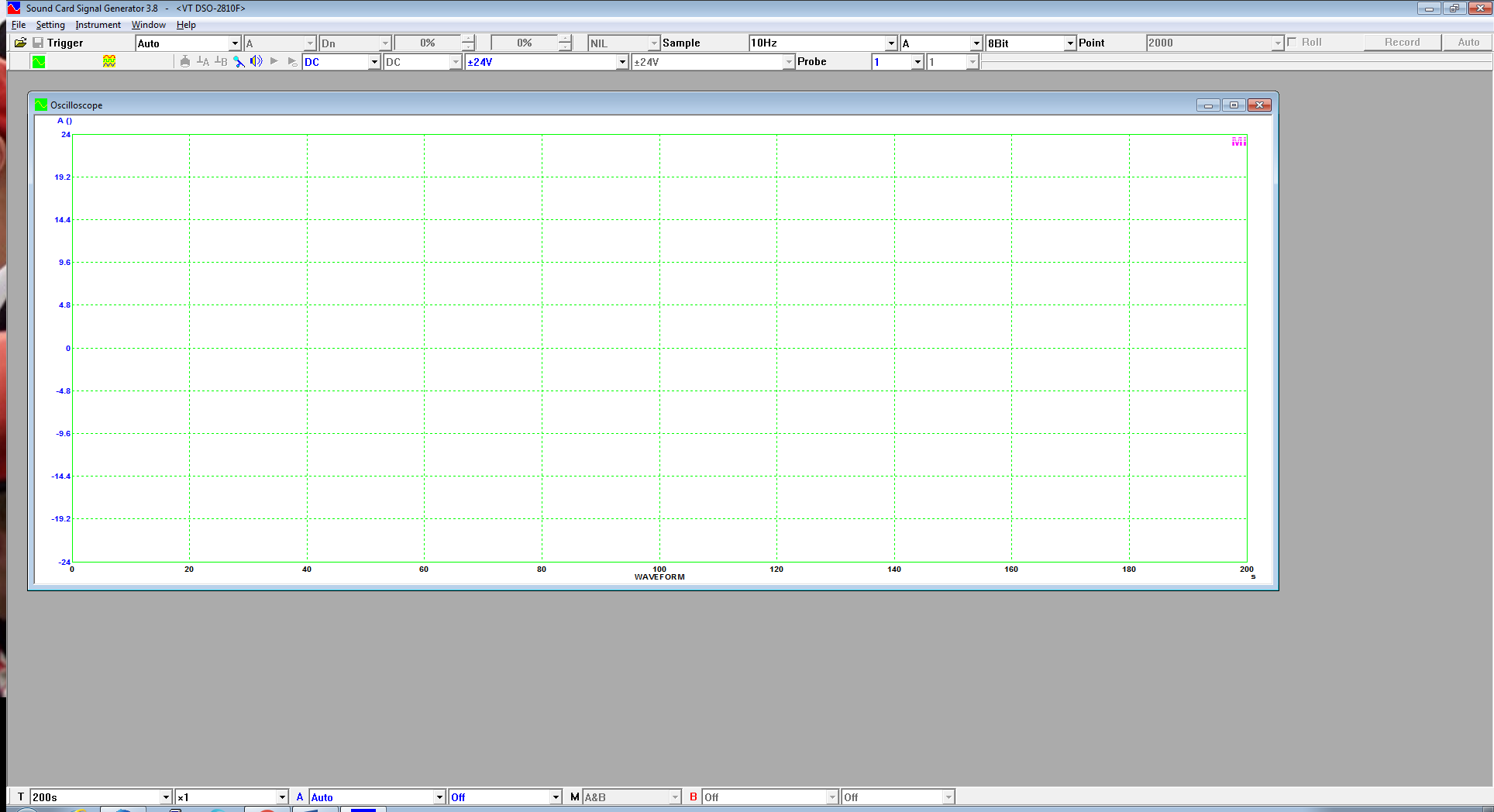Enable the Roll checkbox

click(x=1292, y=42)
